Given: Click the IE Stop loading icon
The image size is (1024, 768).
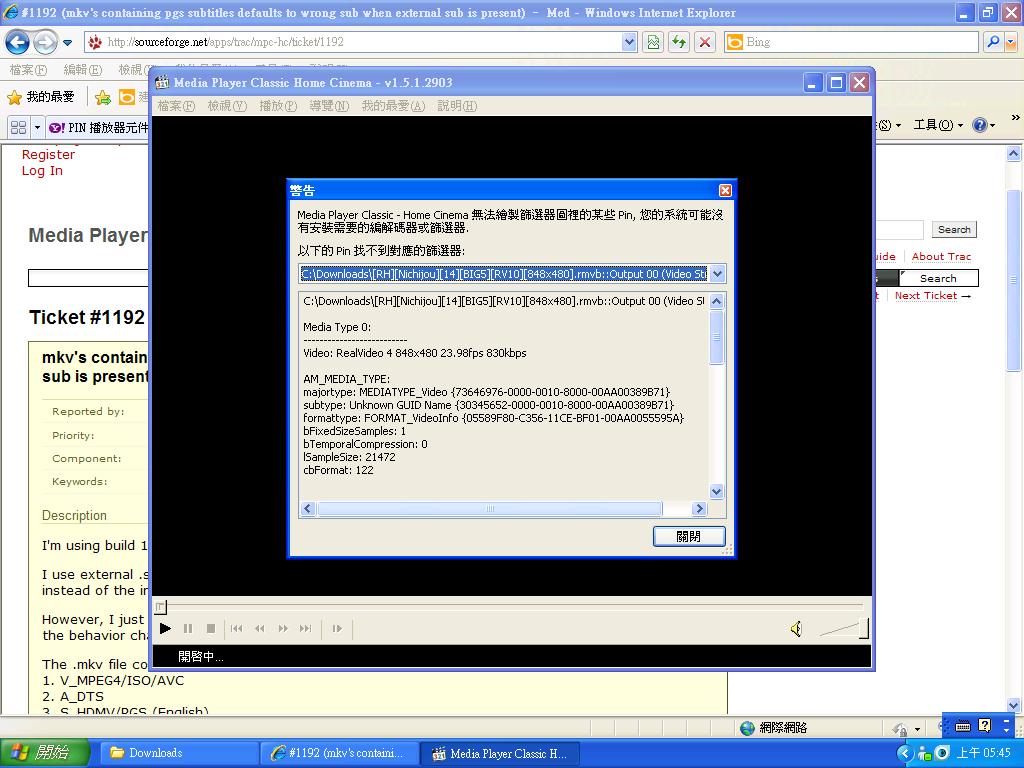Looking at the screenshot, I should click(x=705, y=42).
